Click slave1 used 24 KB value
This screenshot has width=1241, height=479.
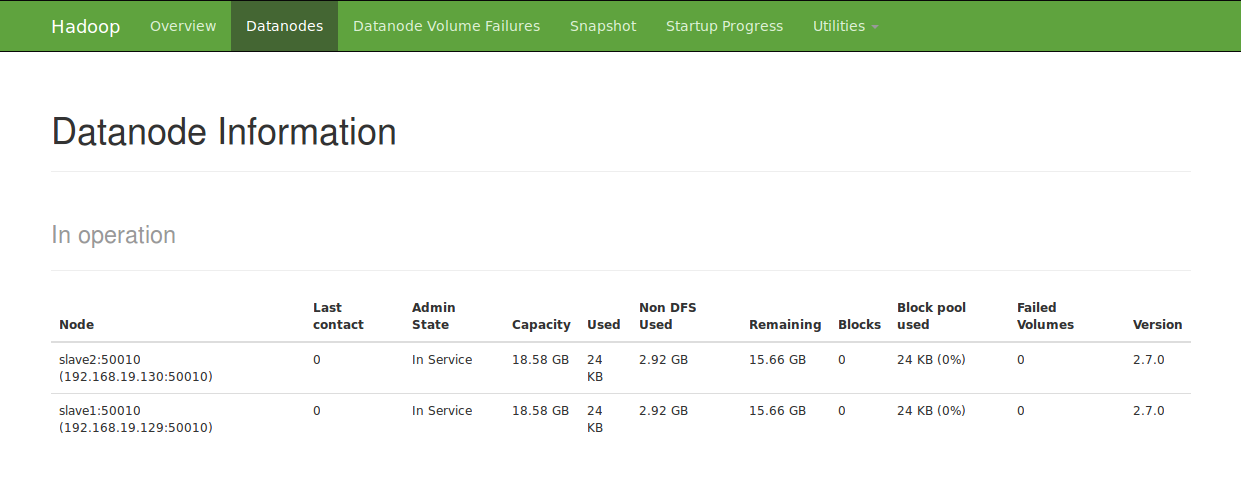(595, 419)
